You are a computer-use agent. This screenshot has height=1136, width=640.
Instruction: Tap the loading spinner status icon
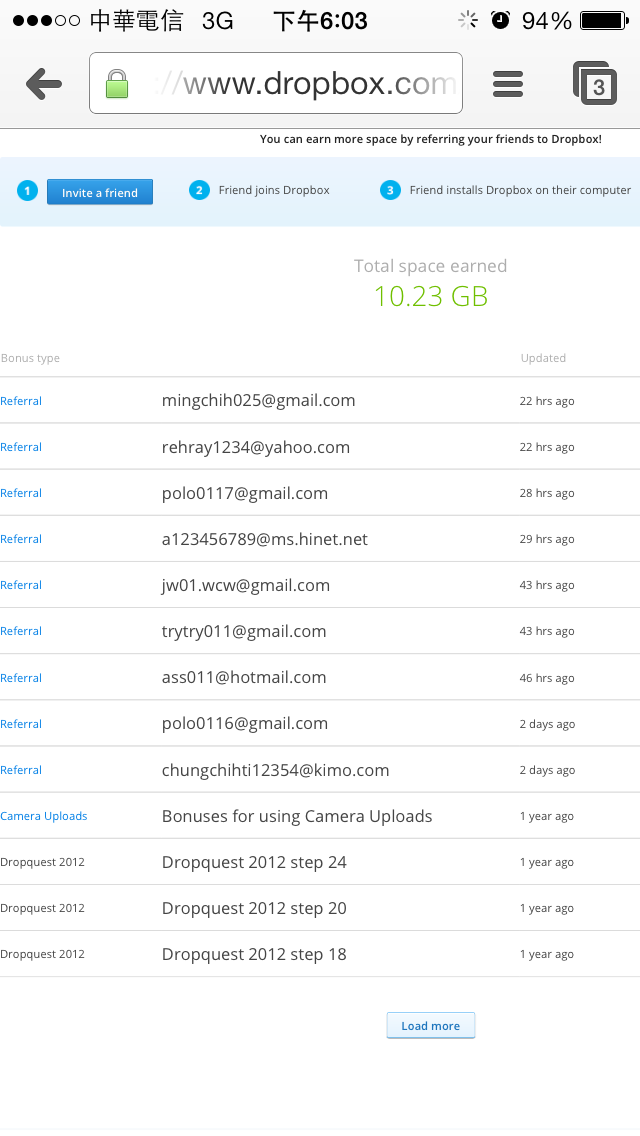click(x=468, y=20)
